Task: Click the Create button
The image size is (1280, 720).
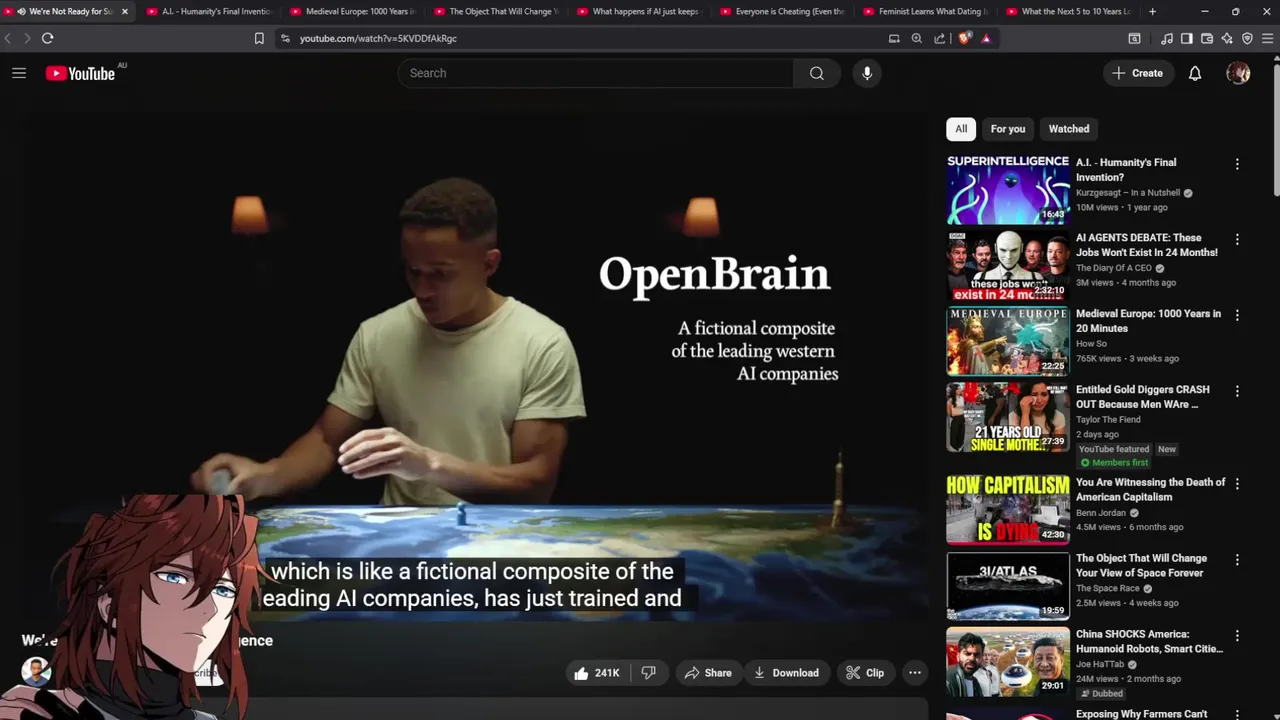Action: pyautogui.click(x=1138, y=73)
